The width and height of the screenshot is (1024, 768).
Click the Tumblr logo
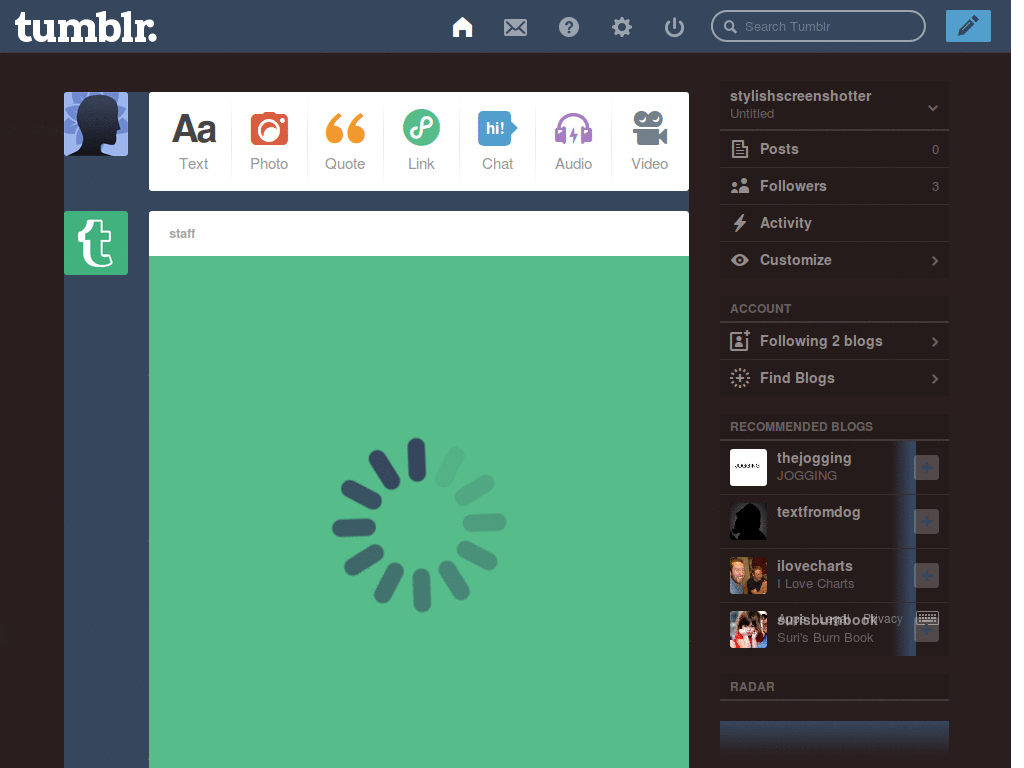click(x=86, y=28)
